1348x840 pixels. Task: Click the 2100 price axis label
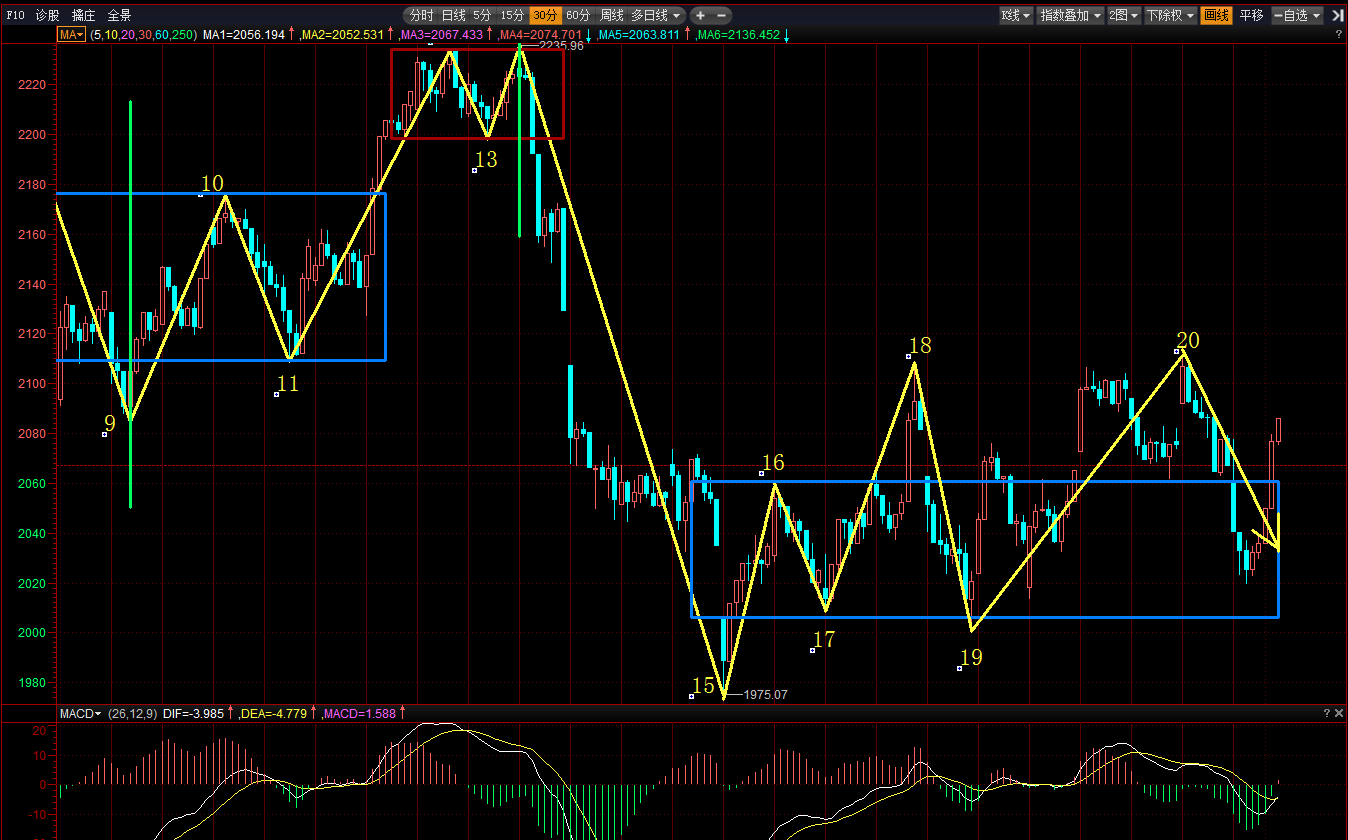pos(31,384)
